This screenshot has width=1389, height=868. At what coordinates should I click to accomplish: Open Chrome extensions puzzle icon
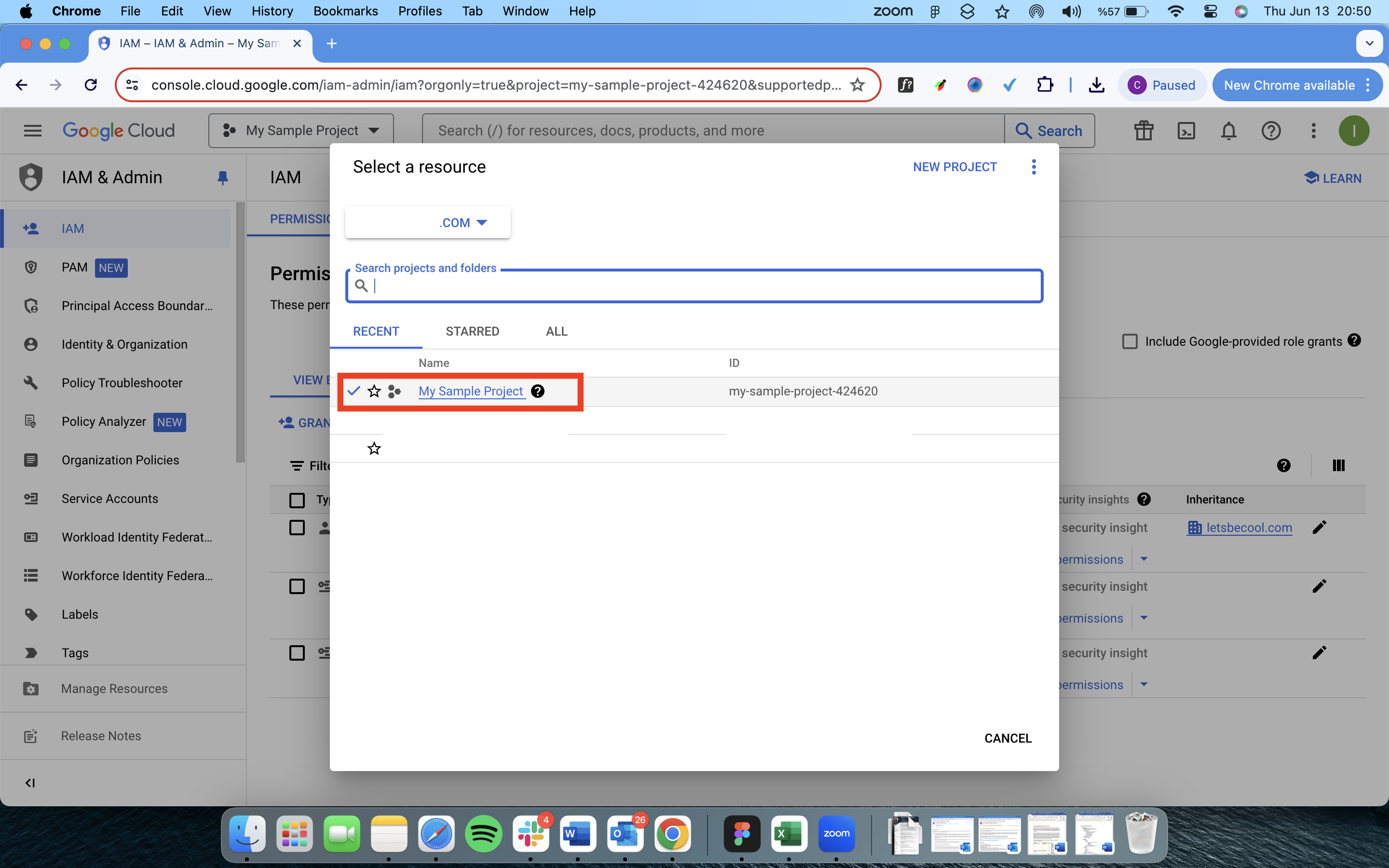click(1045, 85)
